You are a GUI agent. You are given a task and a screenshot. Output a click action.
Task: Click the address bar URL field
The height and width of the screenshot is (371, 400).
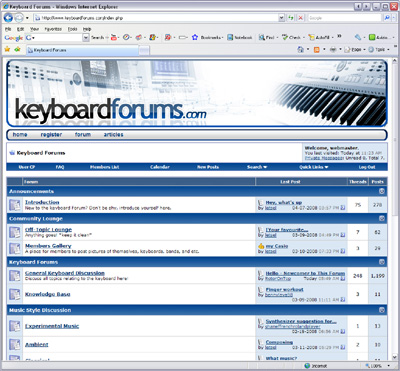(156, 18)
